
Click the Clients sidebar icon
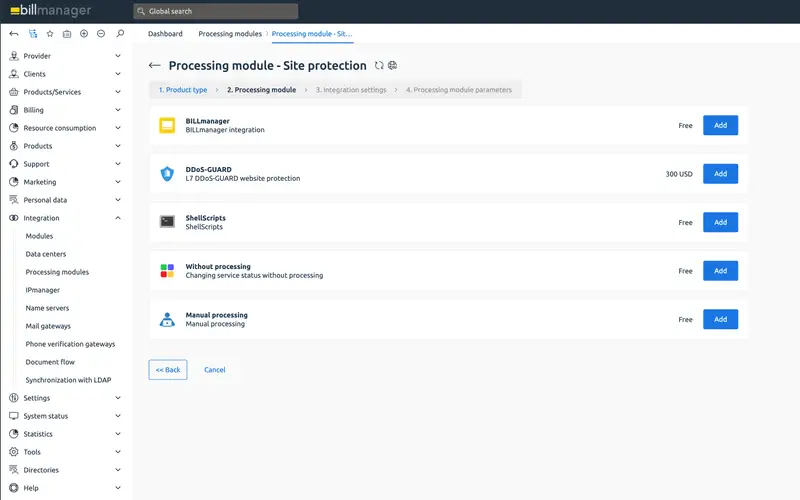[14, 74]
